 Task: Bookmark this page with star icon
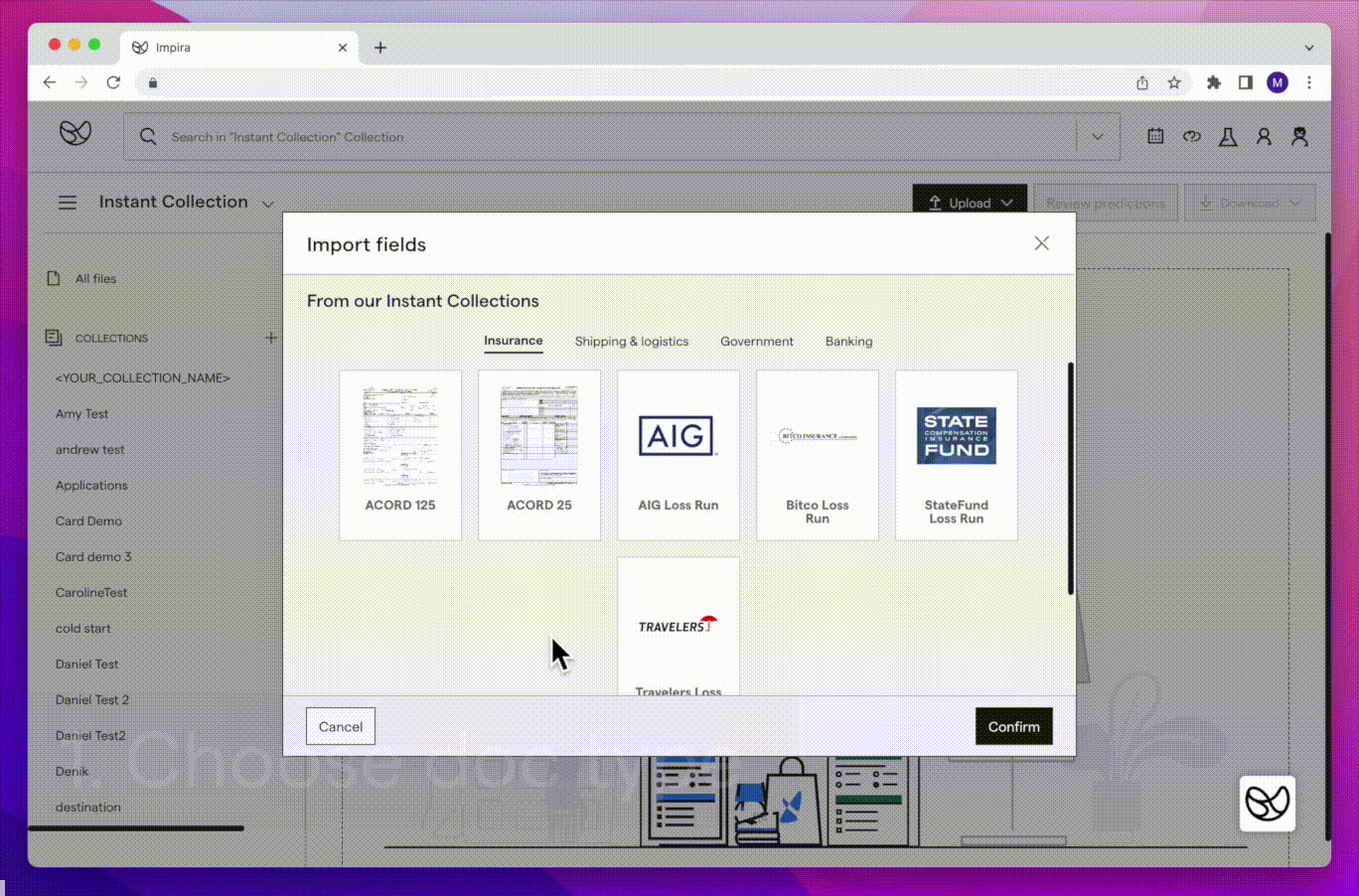(x=1174, y=82)
